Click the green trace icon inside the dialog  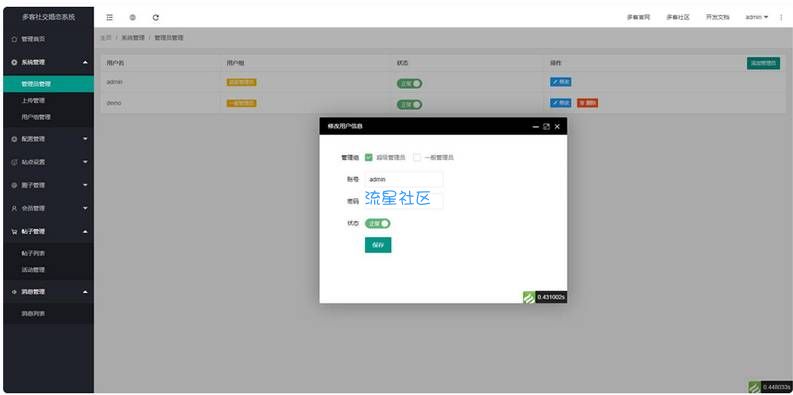tap(528, 297)
